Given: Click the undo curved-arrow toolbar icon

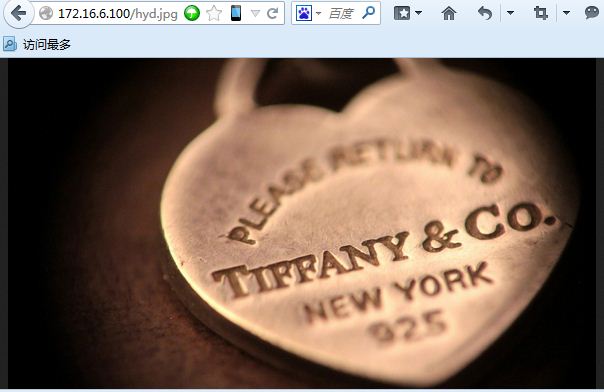Looking at the screenshot, I should pos(485,13).
